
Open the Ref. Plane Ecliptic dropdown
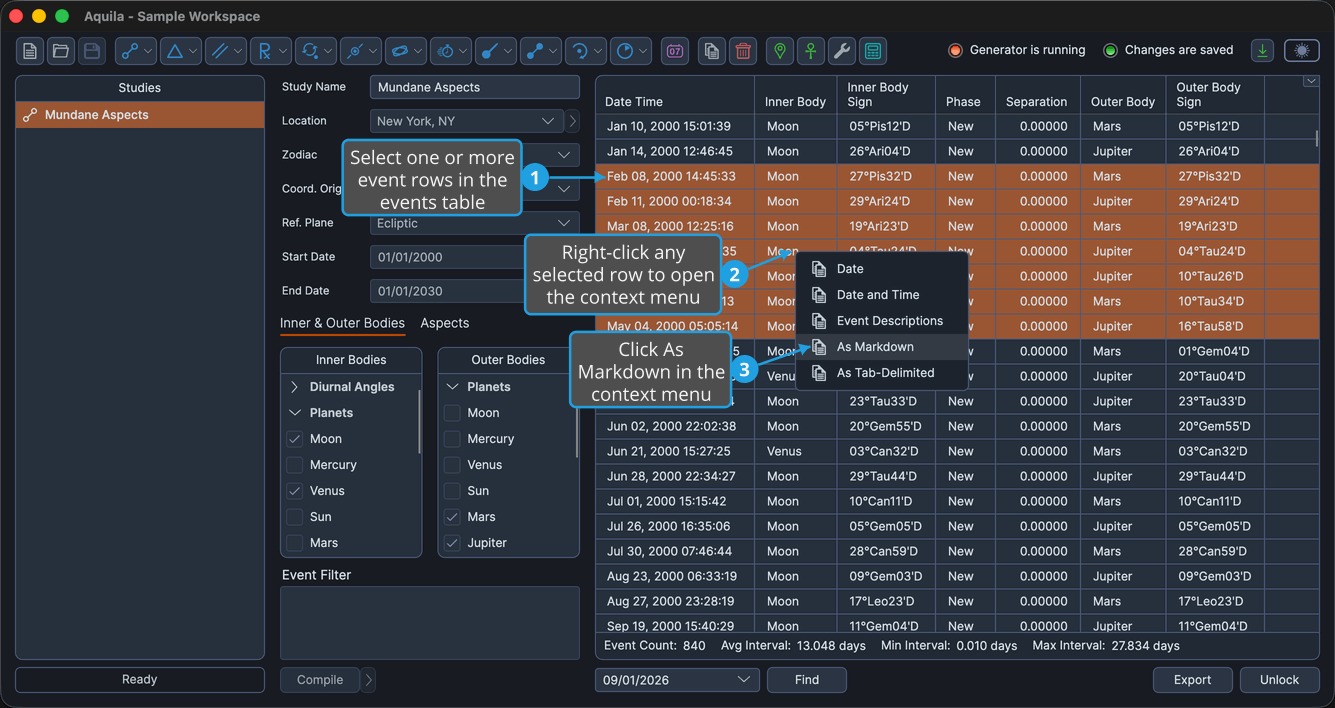[475, 223]
